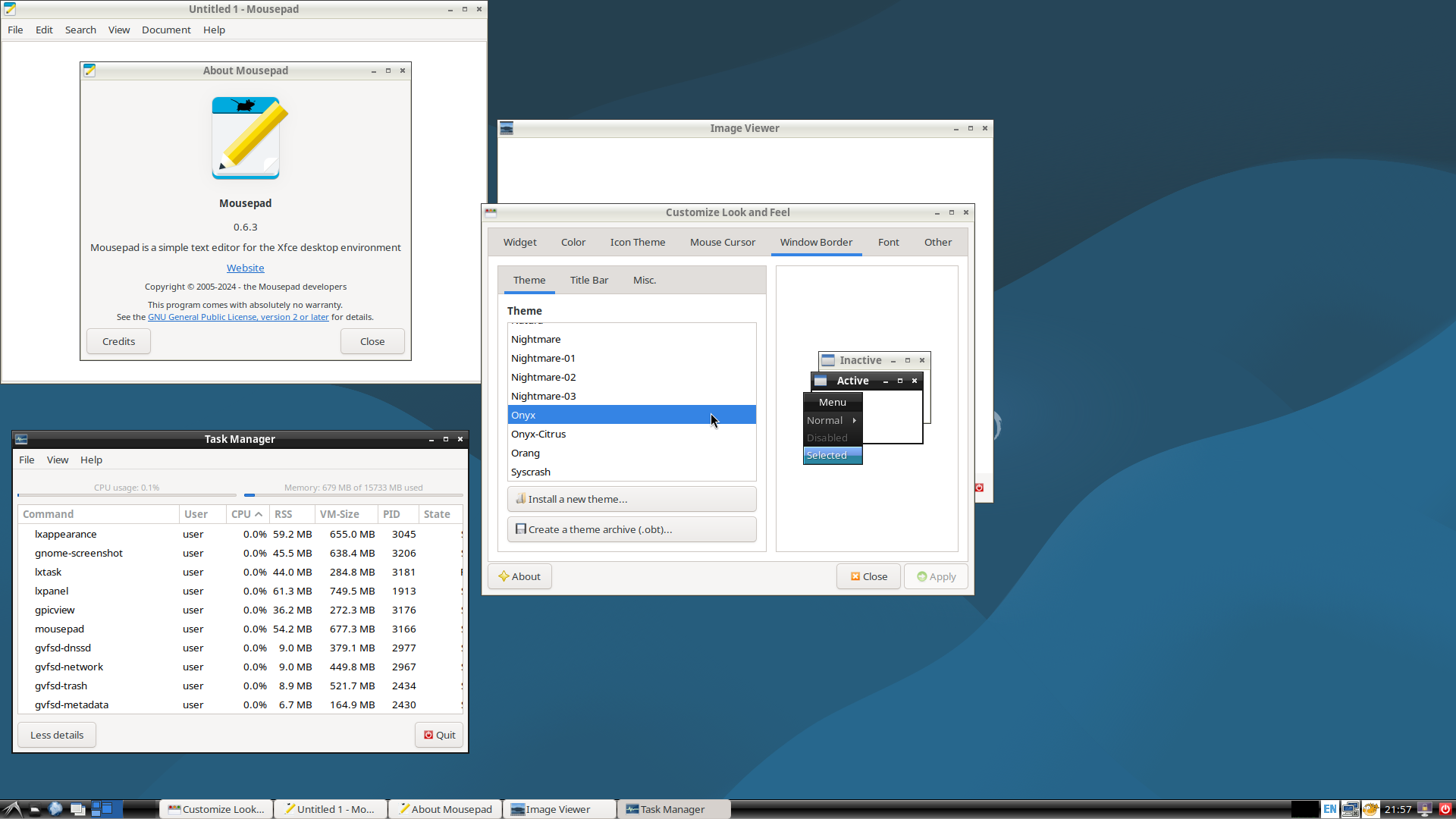
Task: Click Create a theme archive (.obt) button
Action: 632,529
